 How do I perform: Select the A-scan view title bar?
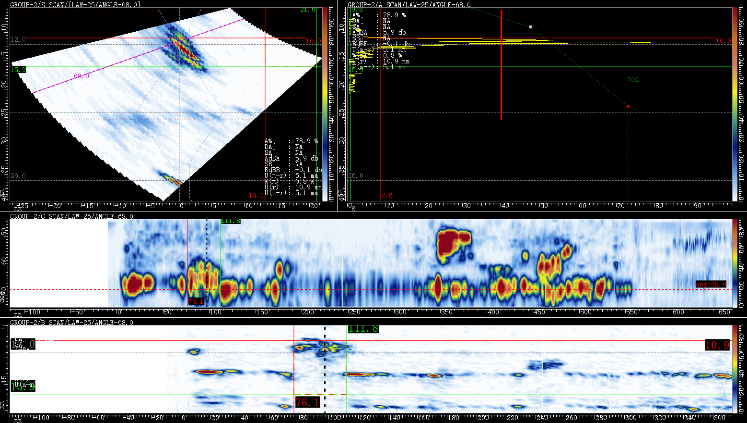pyautogui.click(x=410, y=4)
